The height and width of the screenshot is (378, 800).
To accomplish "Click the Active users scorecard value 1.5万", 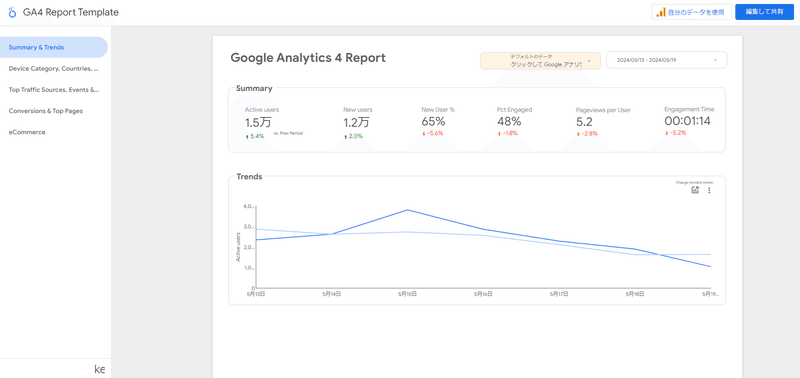I will (x=258, y=122).
